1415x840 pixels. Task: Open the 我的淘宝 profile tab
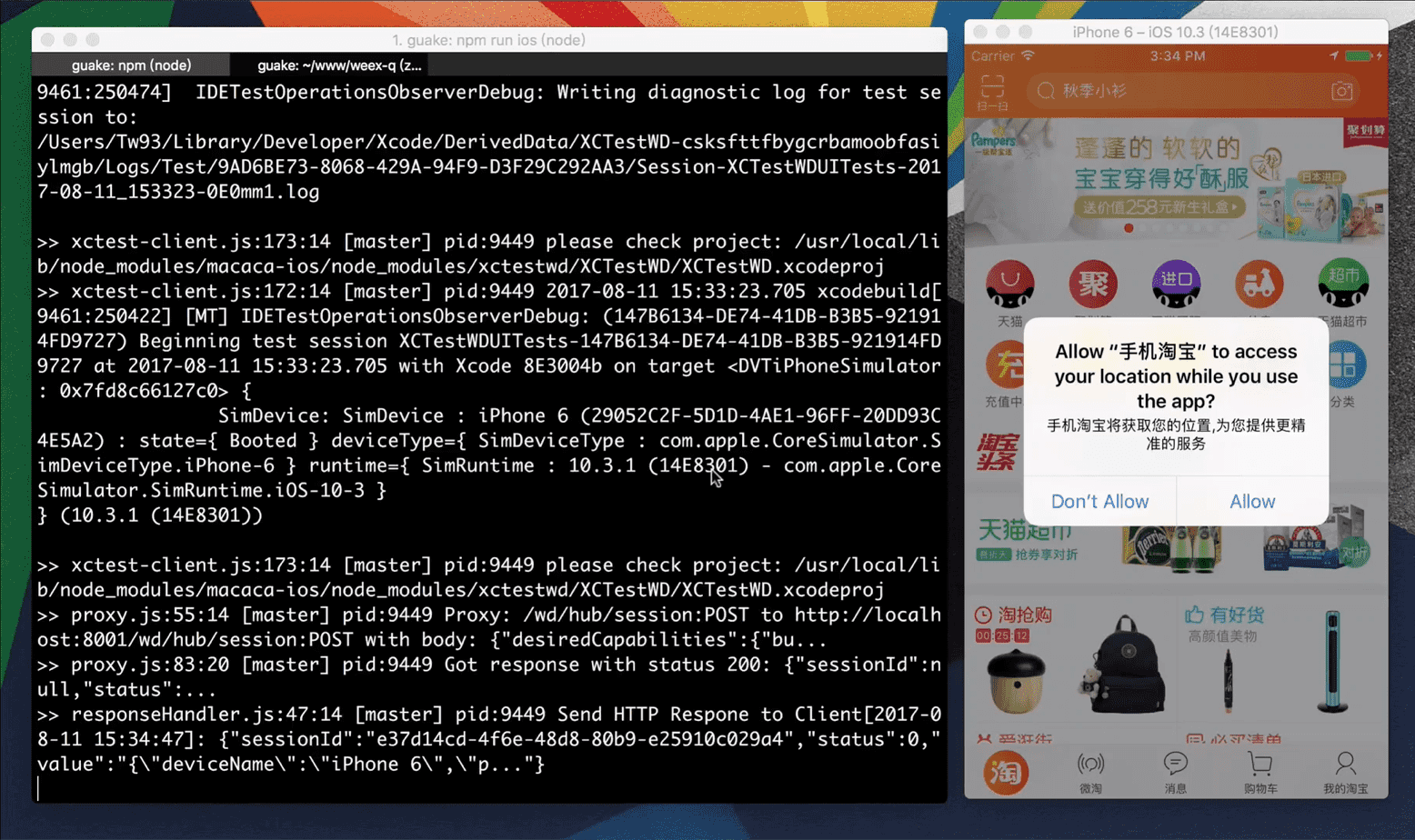point(1345,773)
